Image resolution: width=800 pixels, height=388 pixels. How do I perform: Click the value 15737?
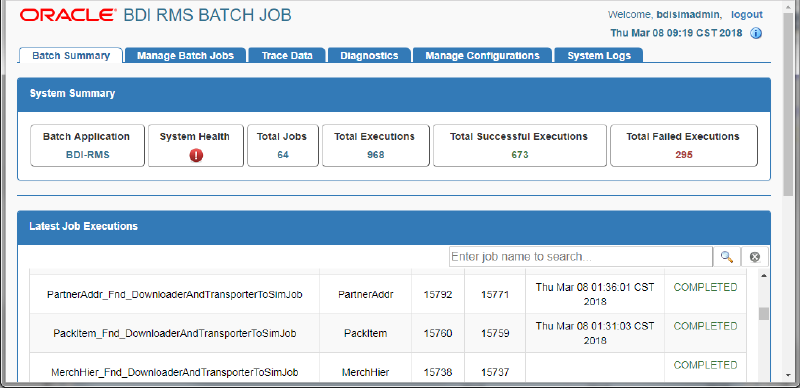495,372
